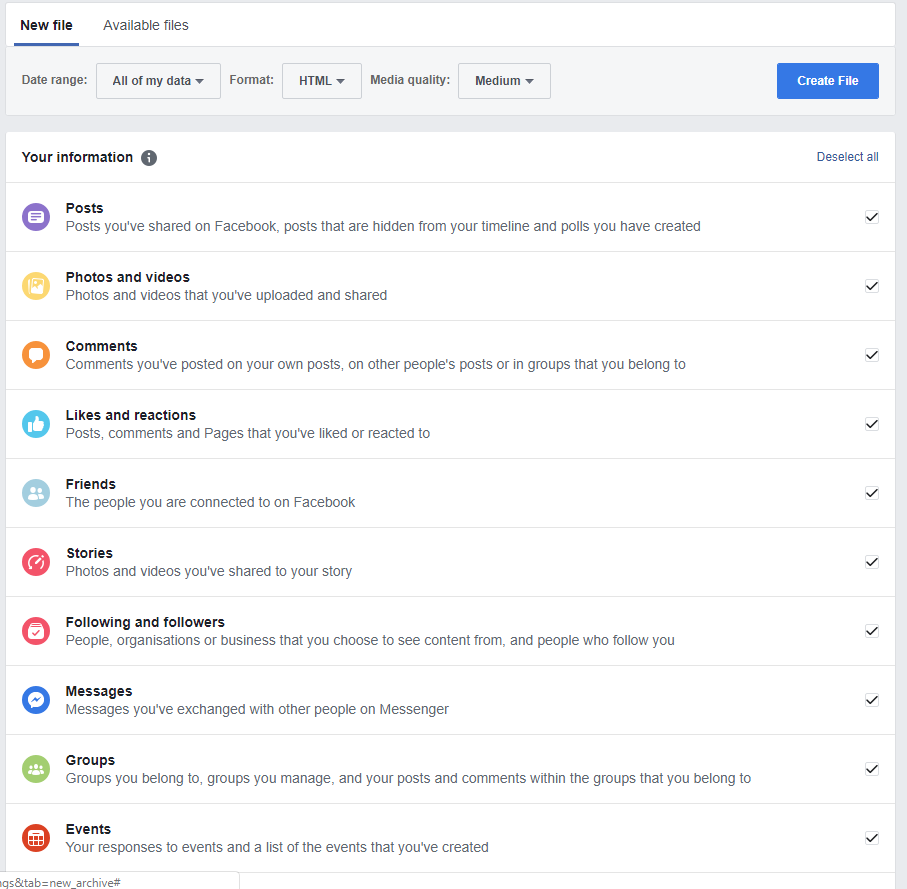Click the Posts heading text
Viewport: 907px width, 889px height.
pos(84,208)
